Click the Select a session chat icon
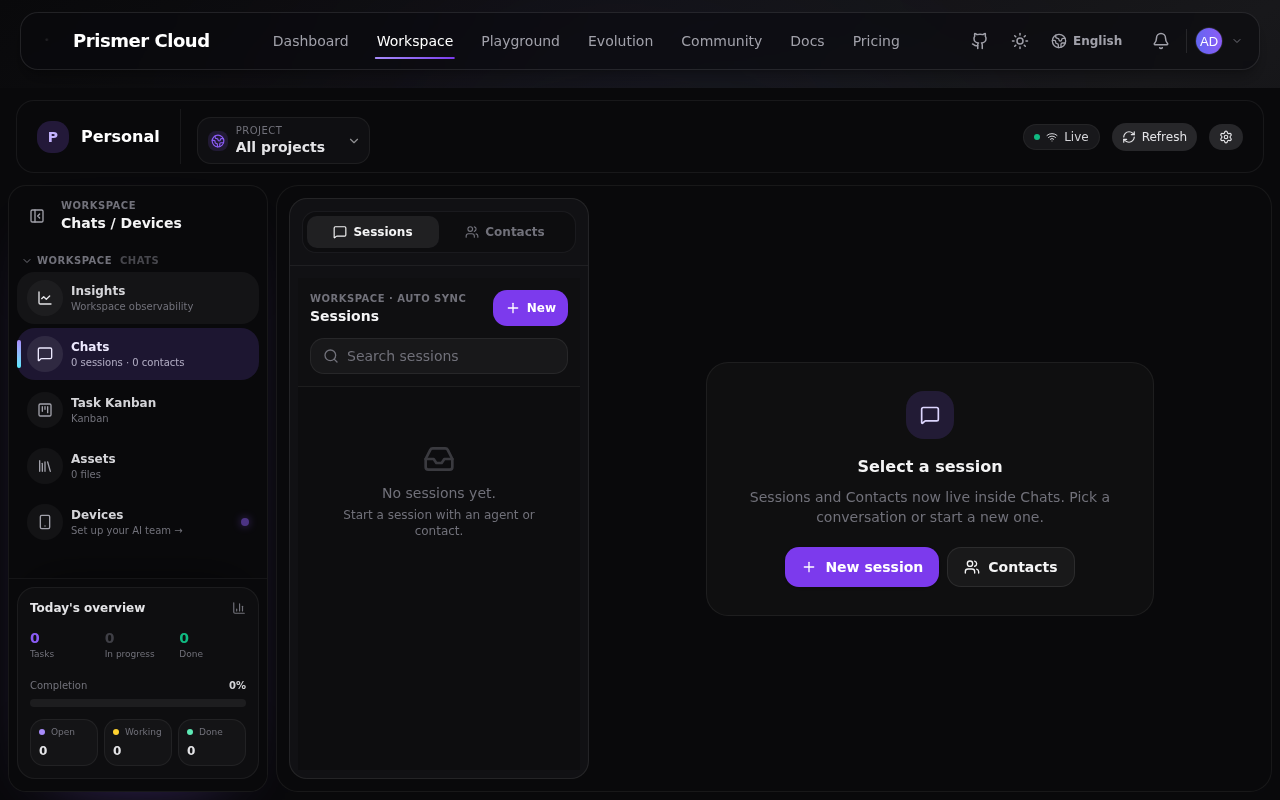Image resolution: width=1280 pixels, height=800 pixels. tap(930, 415)
